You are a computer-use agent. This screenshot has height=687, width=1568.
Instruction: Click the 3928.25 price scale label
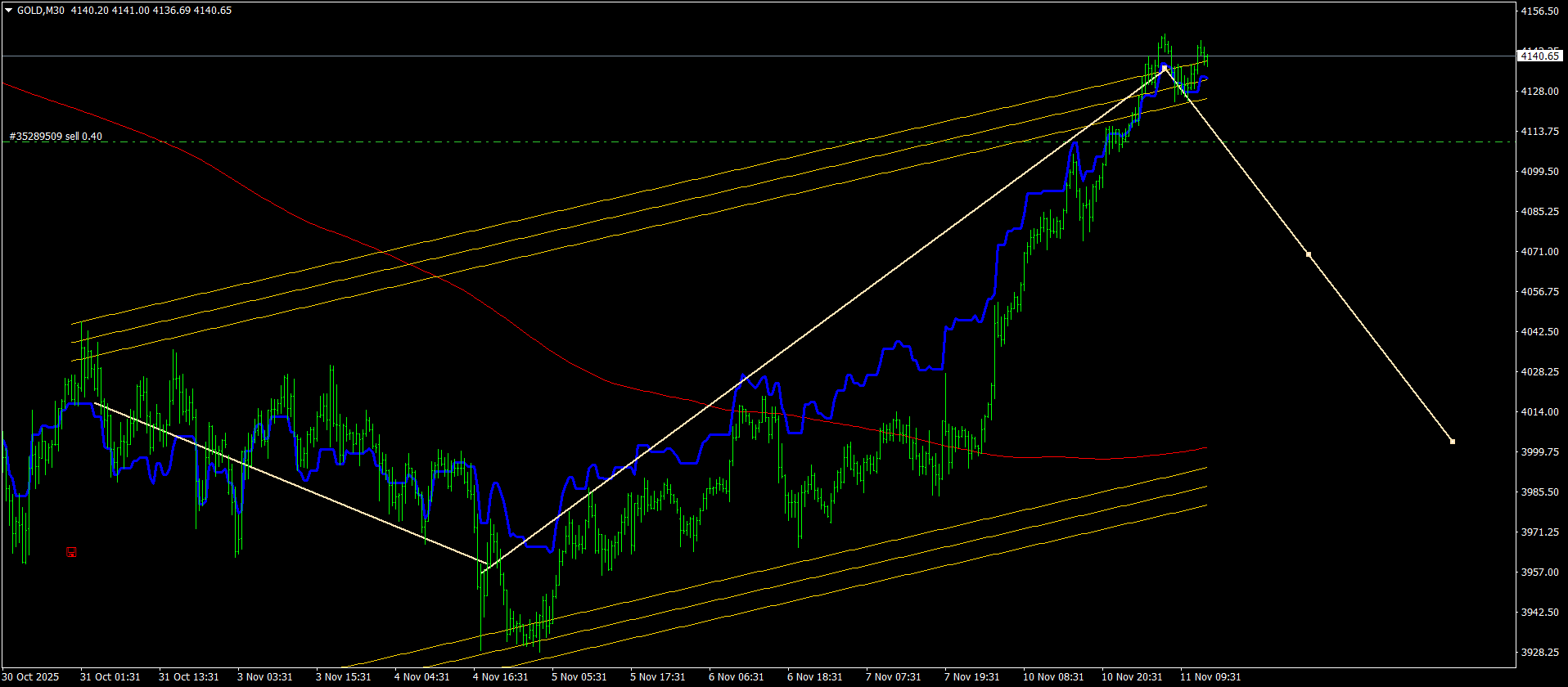[1539, 653]
